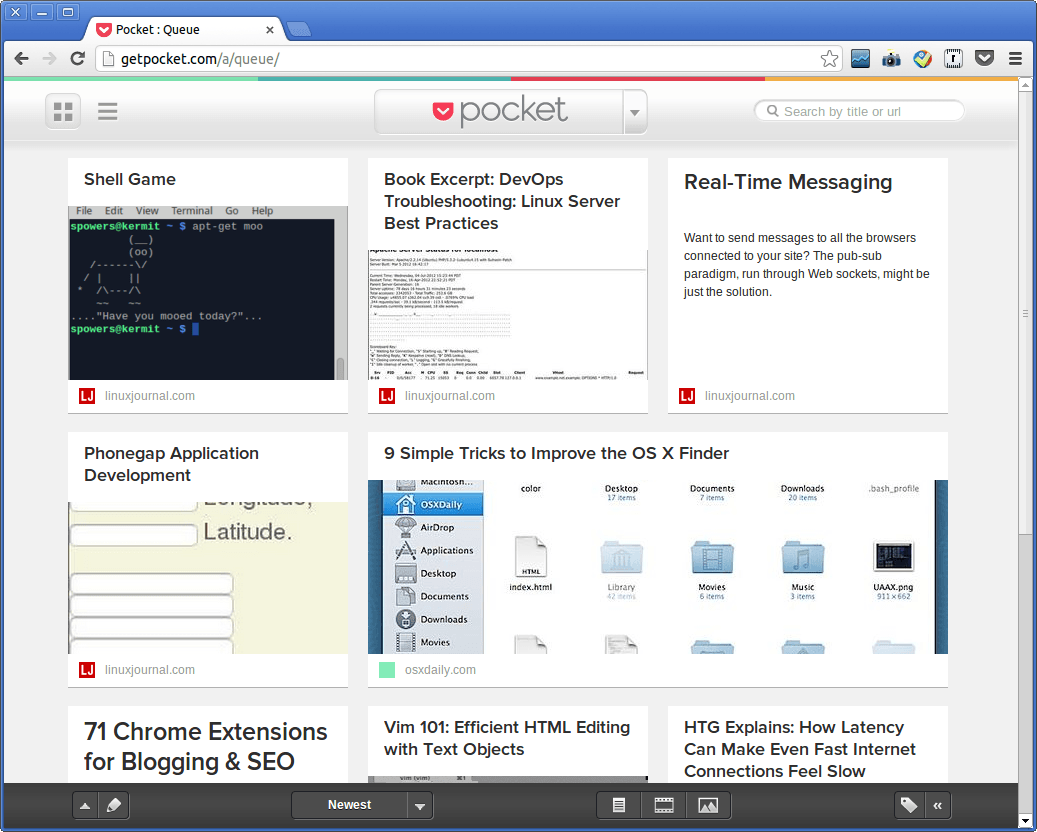1037x832 pixels.
Task: Filter queue by images icon
Action: (x=708, y=805)
